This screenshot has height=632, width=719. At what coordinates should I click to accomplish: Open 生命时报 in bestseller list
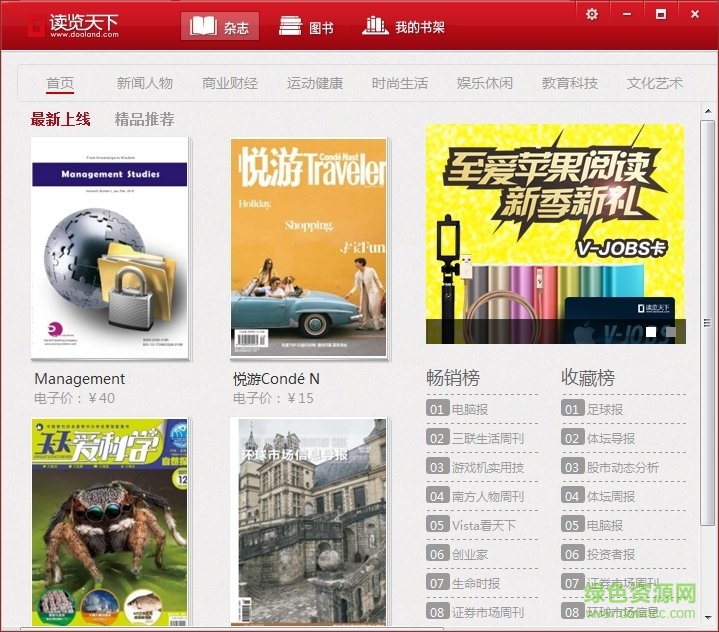point(476,583)
